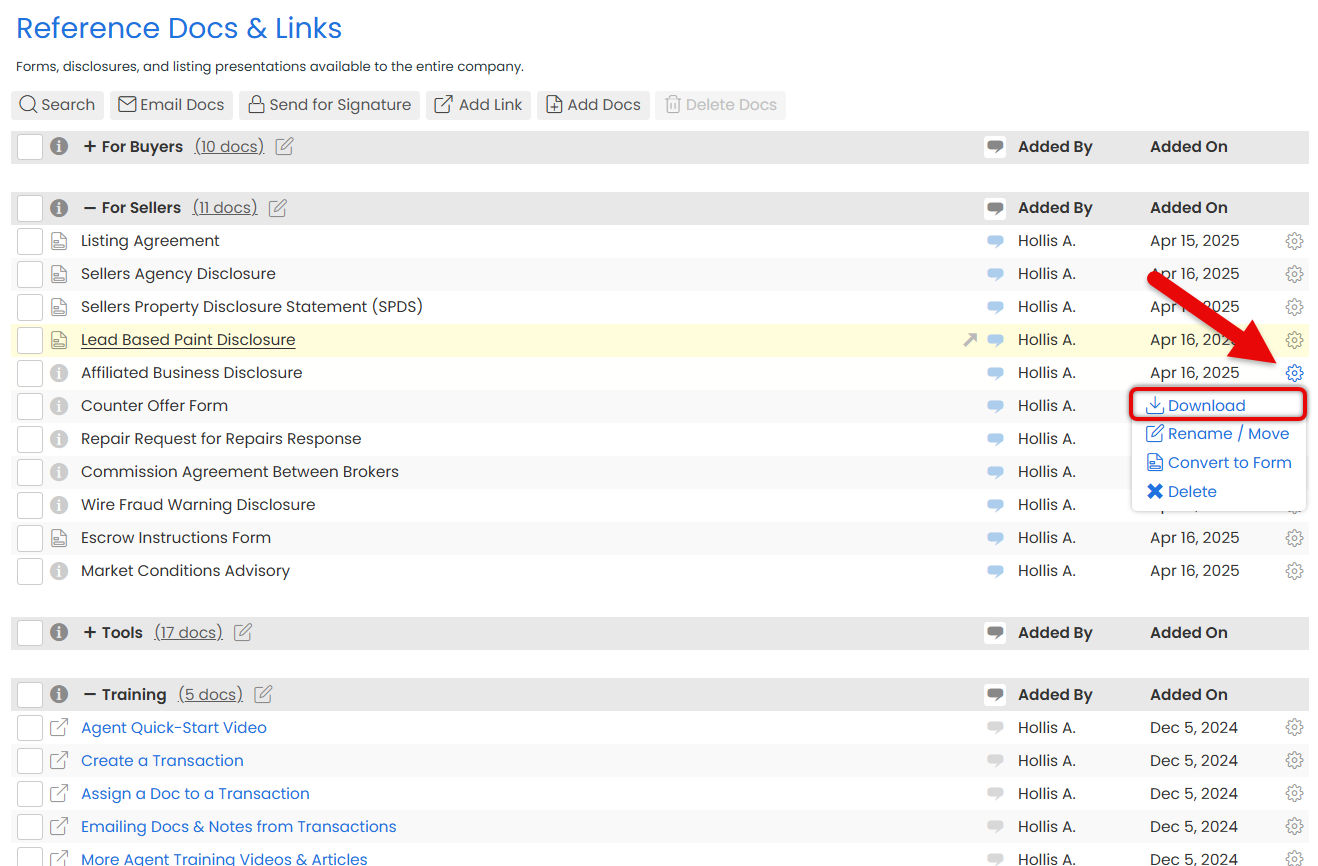
Task: Check the Sellers Property Disclosure Statement checkbox
Action: tap(30, 307)
